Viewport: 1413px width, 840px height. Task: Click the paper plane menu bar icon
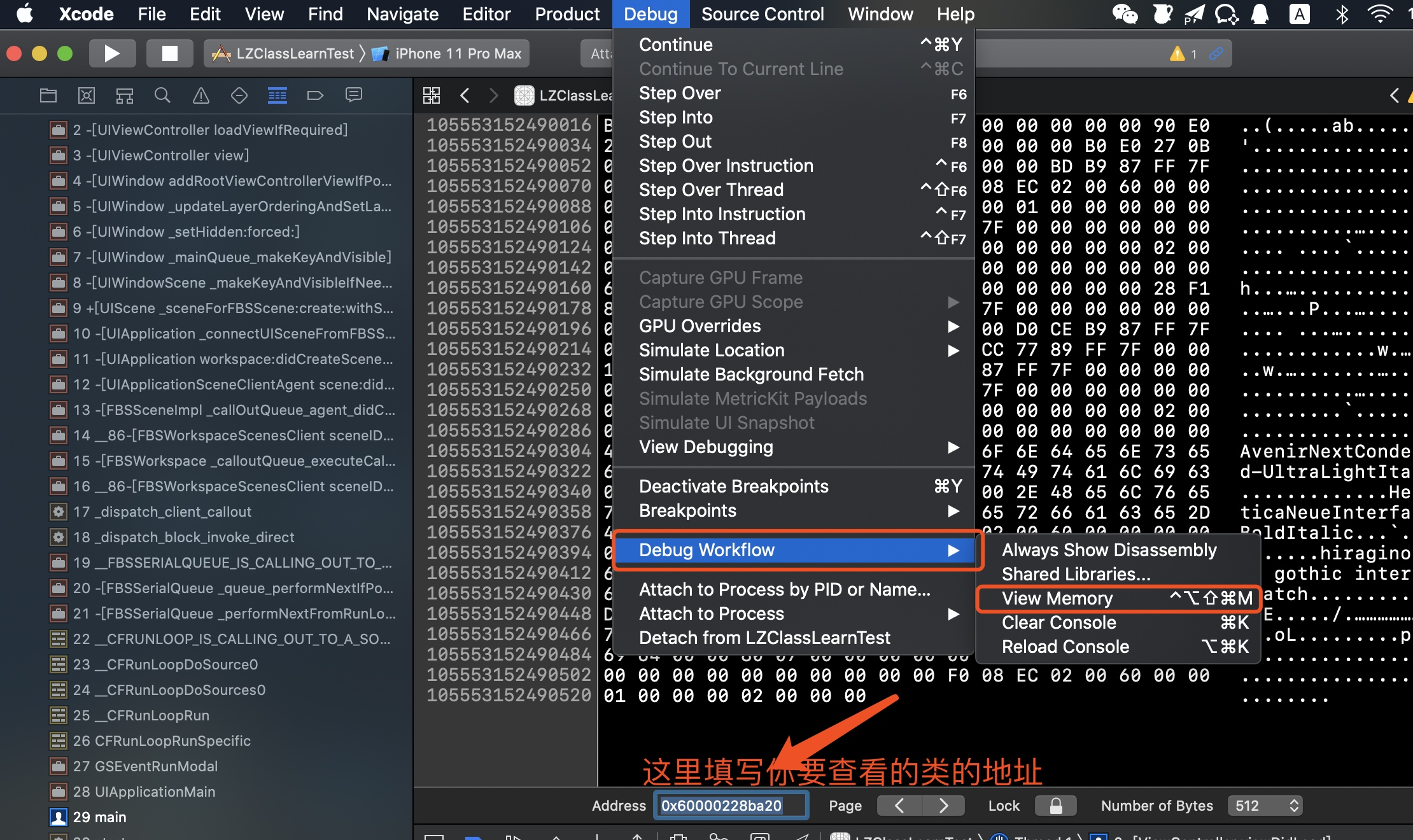(x=1194, y=14)
